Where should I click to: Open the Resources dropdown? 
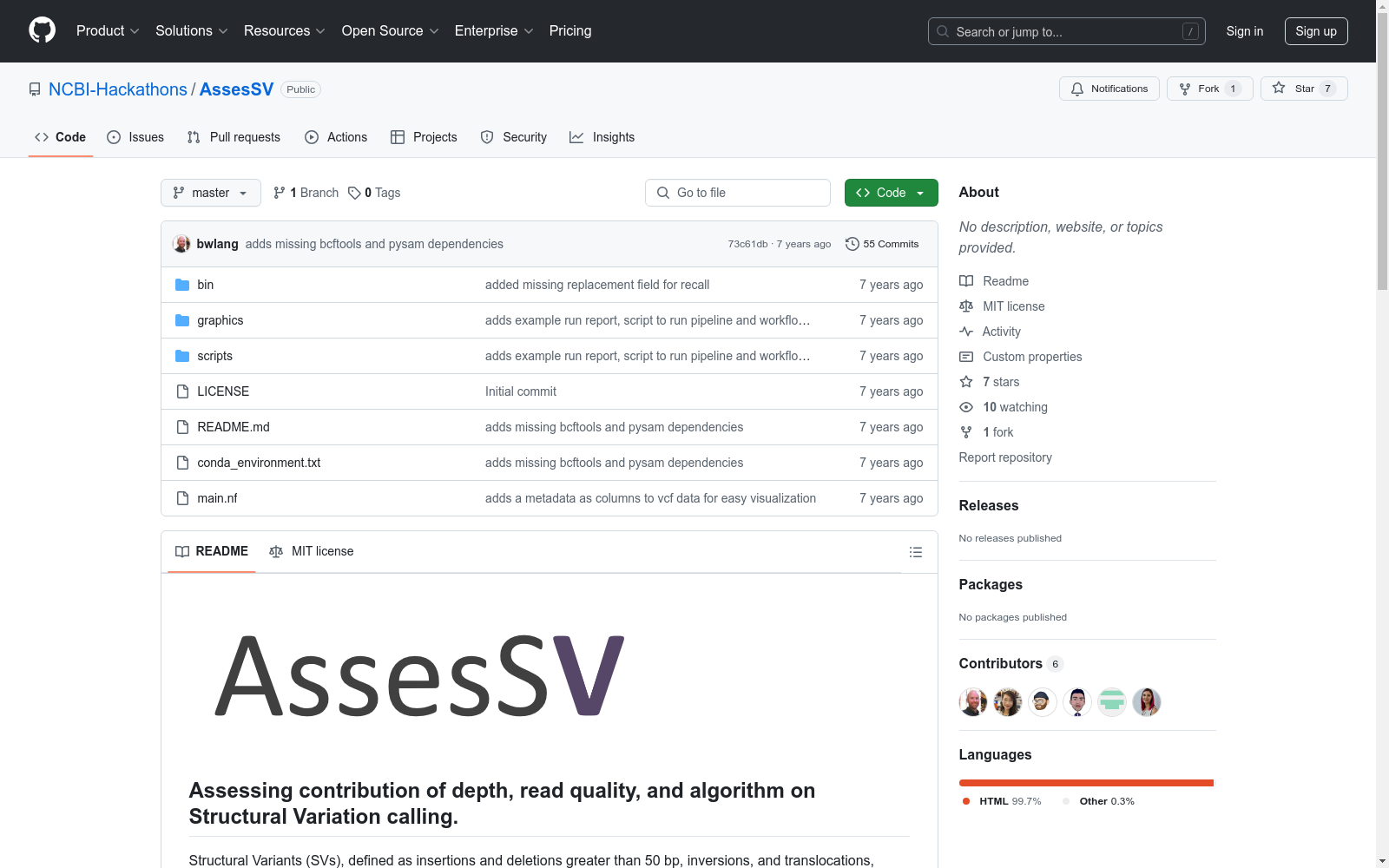click(284, 30)
